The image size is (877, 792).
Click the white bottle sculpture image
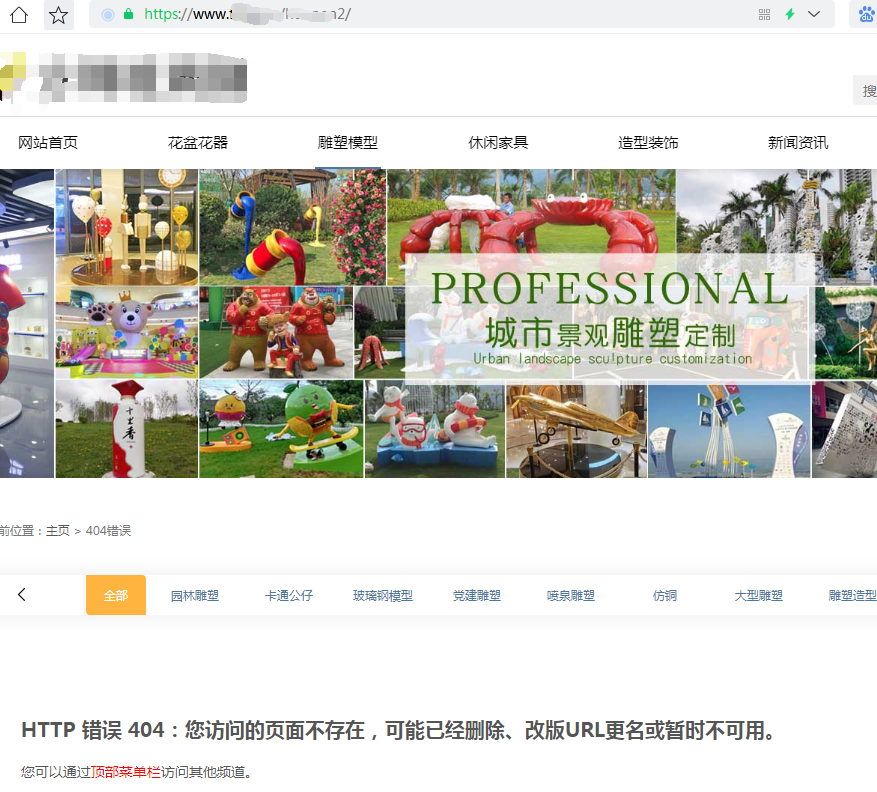(127, 429)
